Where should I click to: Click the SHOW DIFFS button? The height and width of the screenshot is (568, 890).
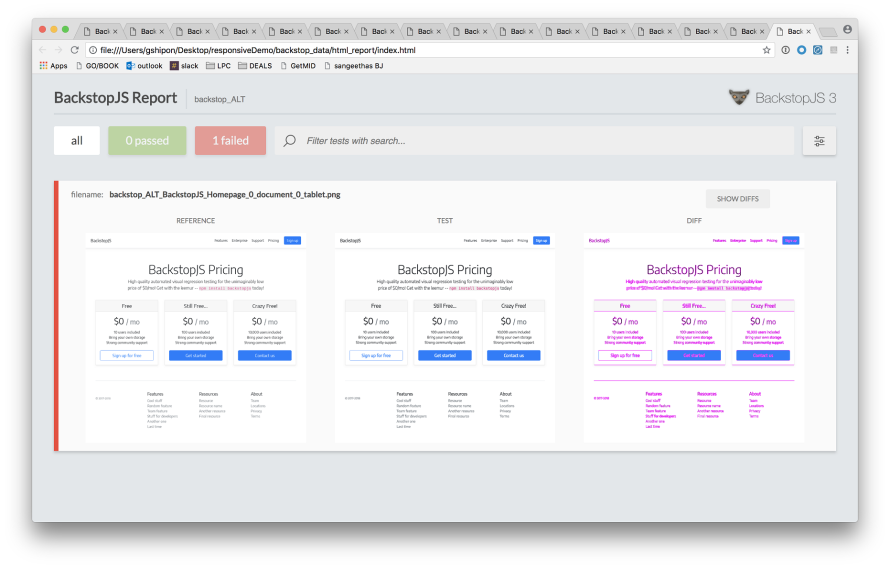[737, 199]
